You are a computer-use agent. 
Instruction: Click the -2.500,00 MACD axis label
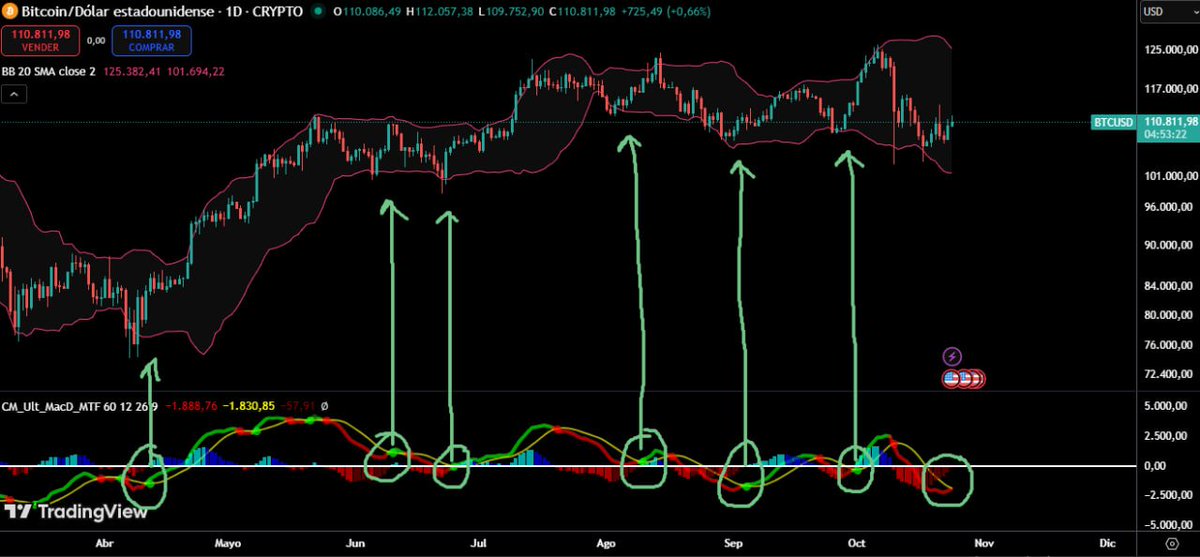(1170, 495)
